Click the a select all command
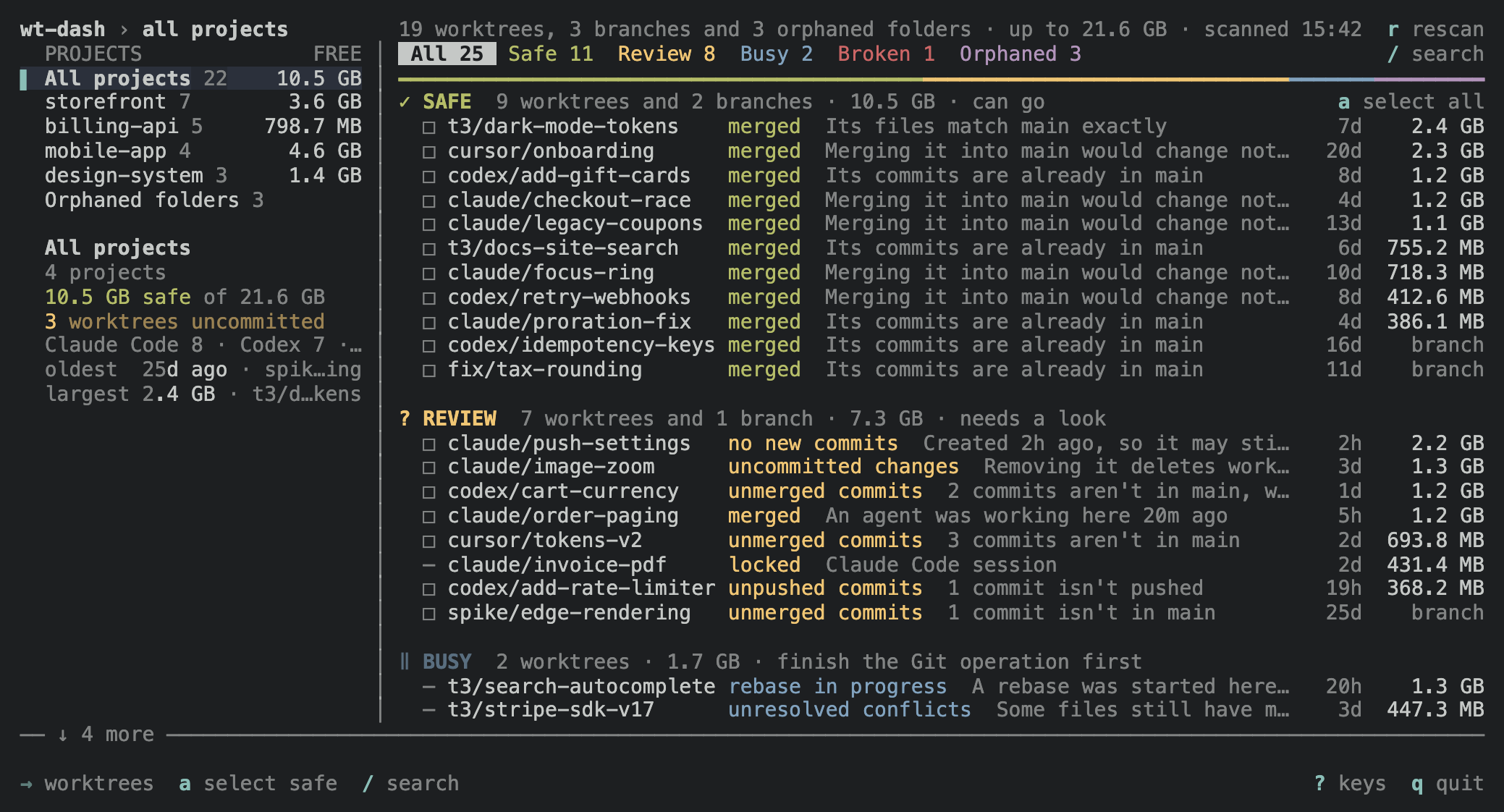 point(1411,102)
